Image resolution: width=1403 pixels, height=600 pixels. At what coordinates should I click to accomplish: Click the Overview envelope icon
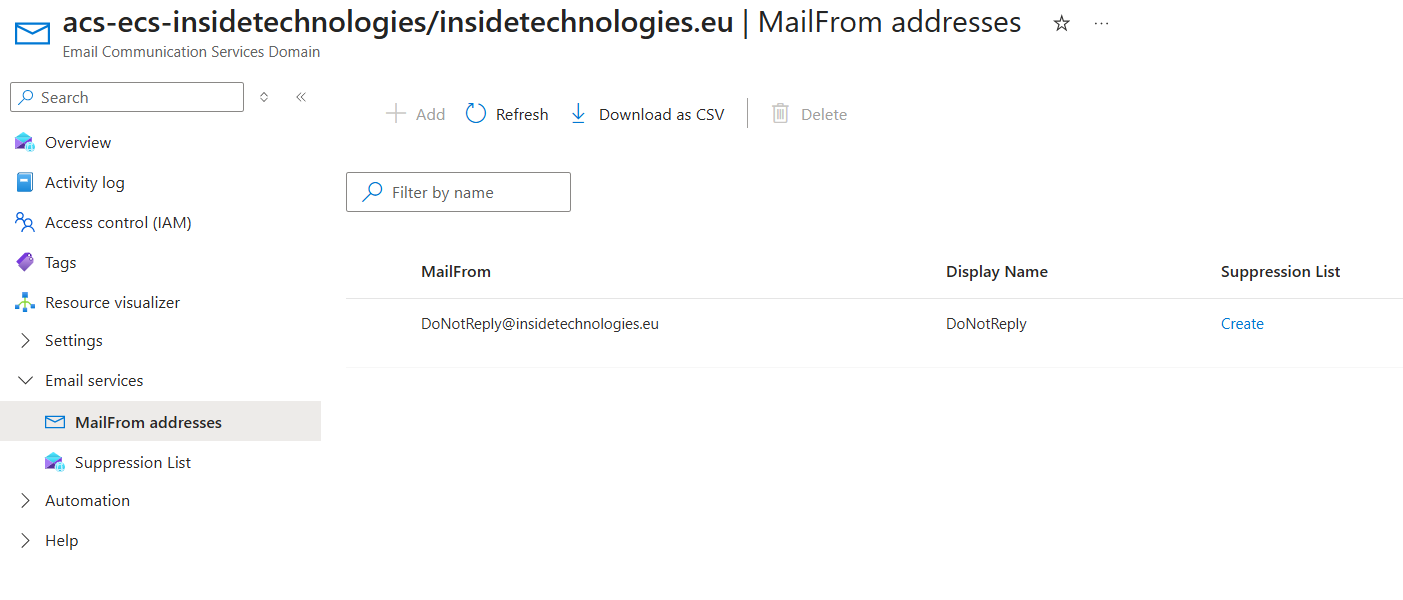(25, 142)
